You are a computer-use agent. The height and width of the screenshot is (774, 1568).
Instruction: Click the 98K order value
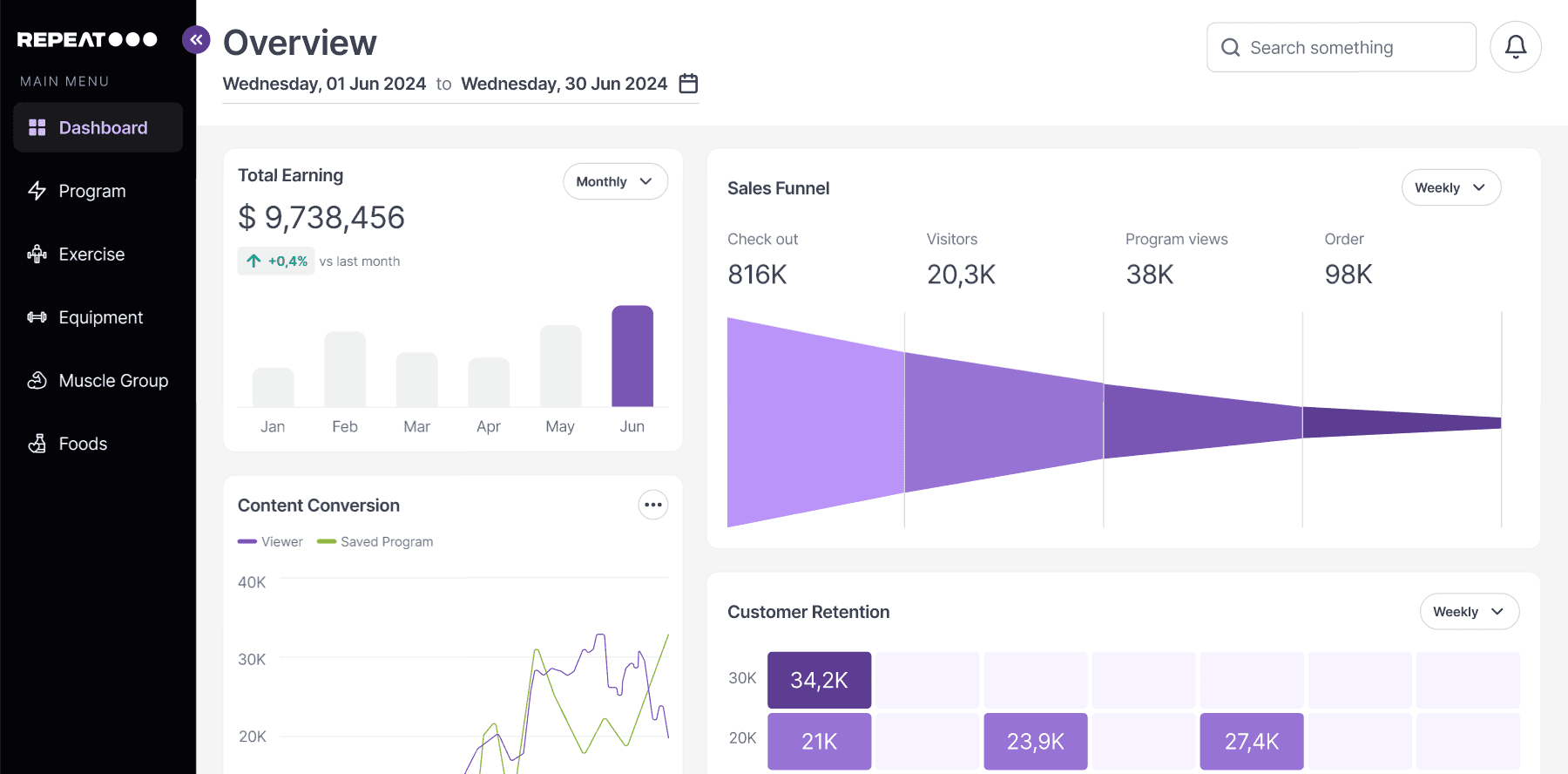click(x=1348, y=275)
